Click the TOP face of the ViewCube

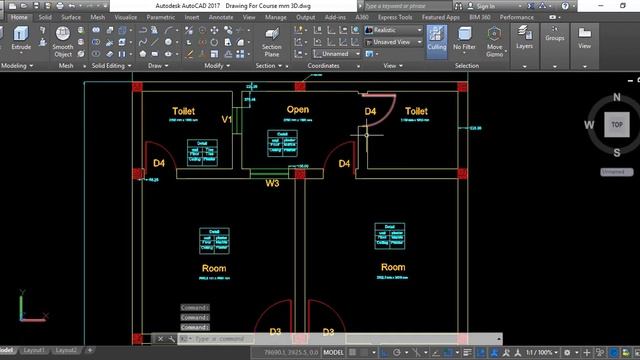pyautogui.click(x=617, y=124)
